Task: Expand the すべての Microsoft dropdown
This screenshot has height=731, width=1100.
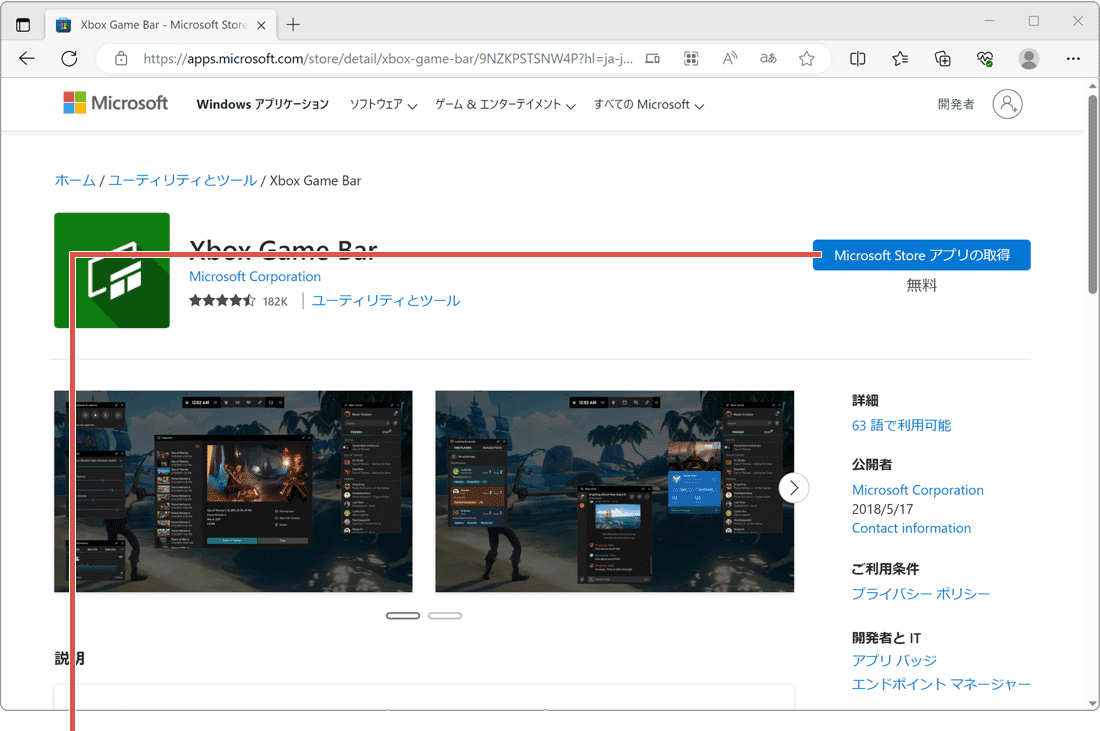Action: [648, 104]
